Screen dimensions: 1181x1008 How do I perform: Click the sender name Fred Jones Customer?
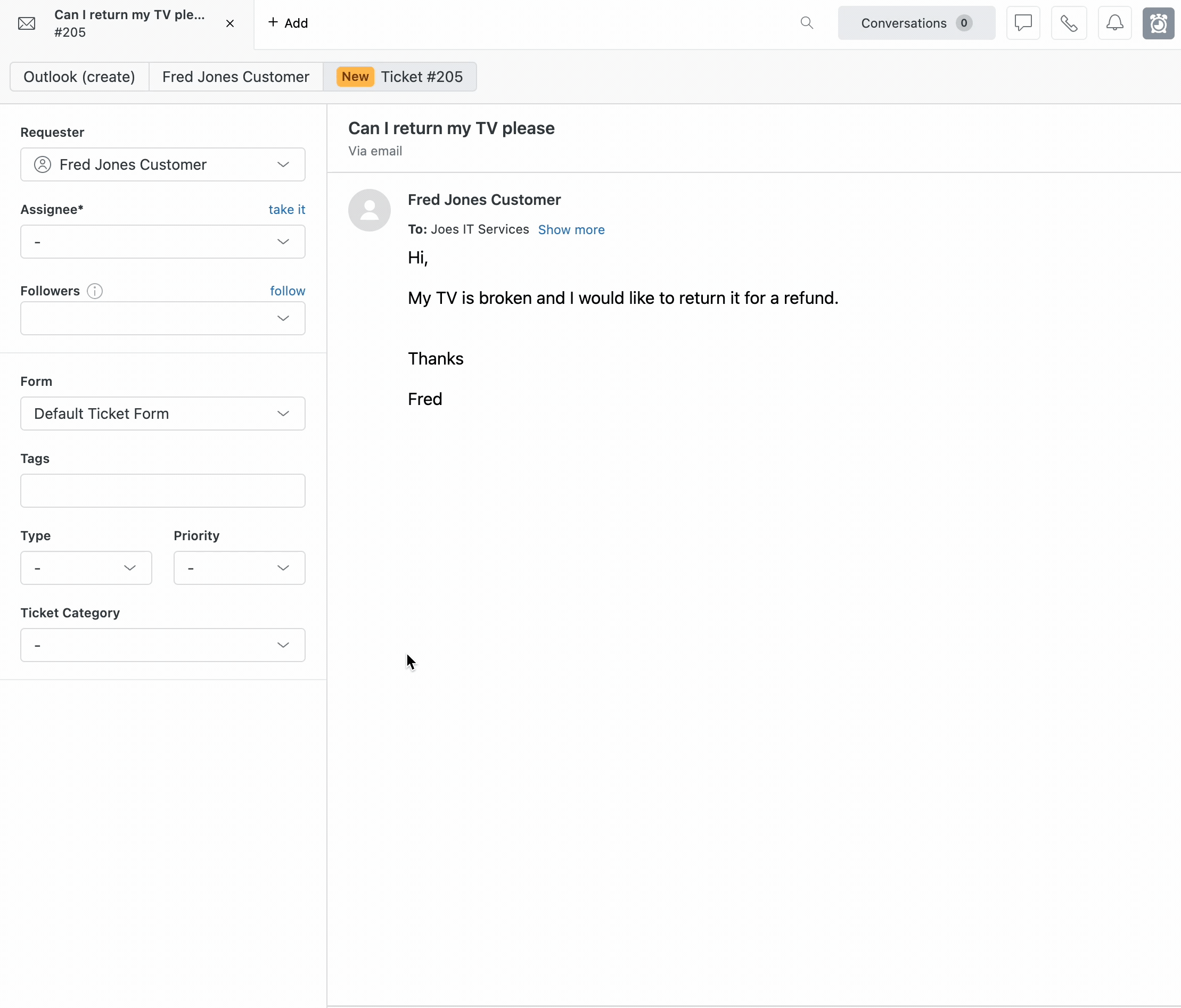(485, 200)
